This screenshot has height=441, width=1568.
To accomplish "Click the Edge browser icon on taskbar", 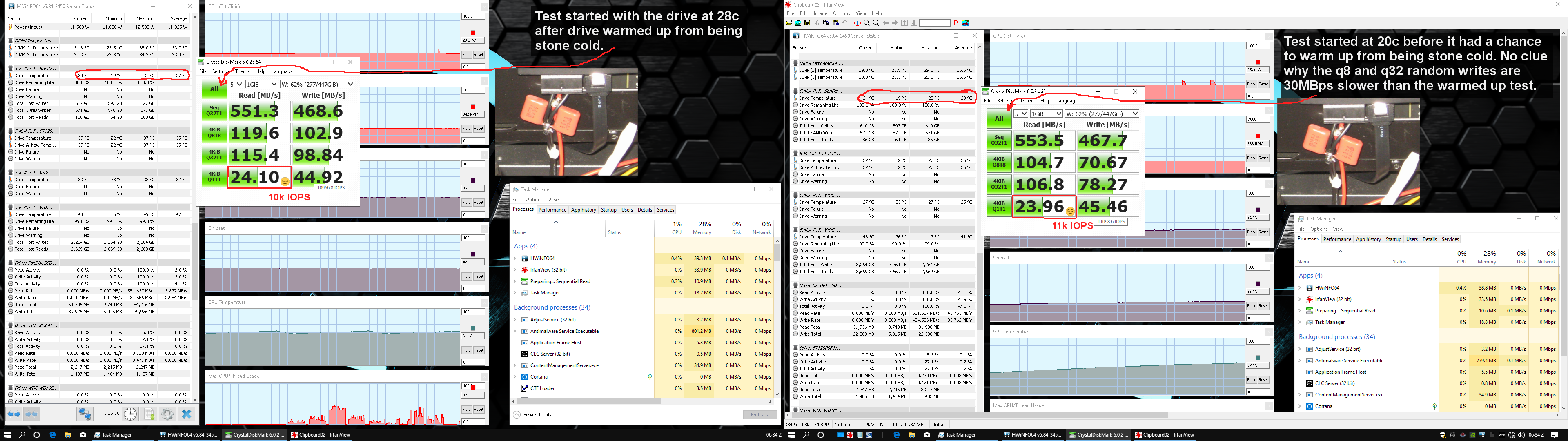I will coord(52,435).
